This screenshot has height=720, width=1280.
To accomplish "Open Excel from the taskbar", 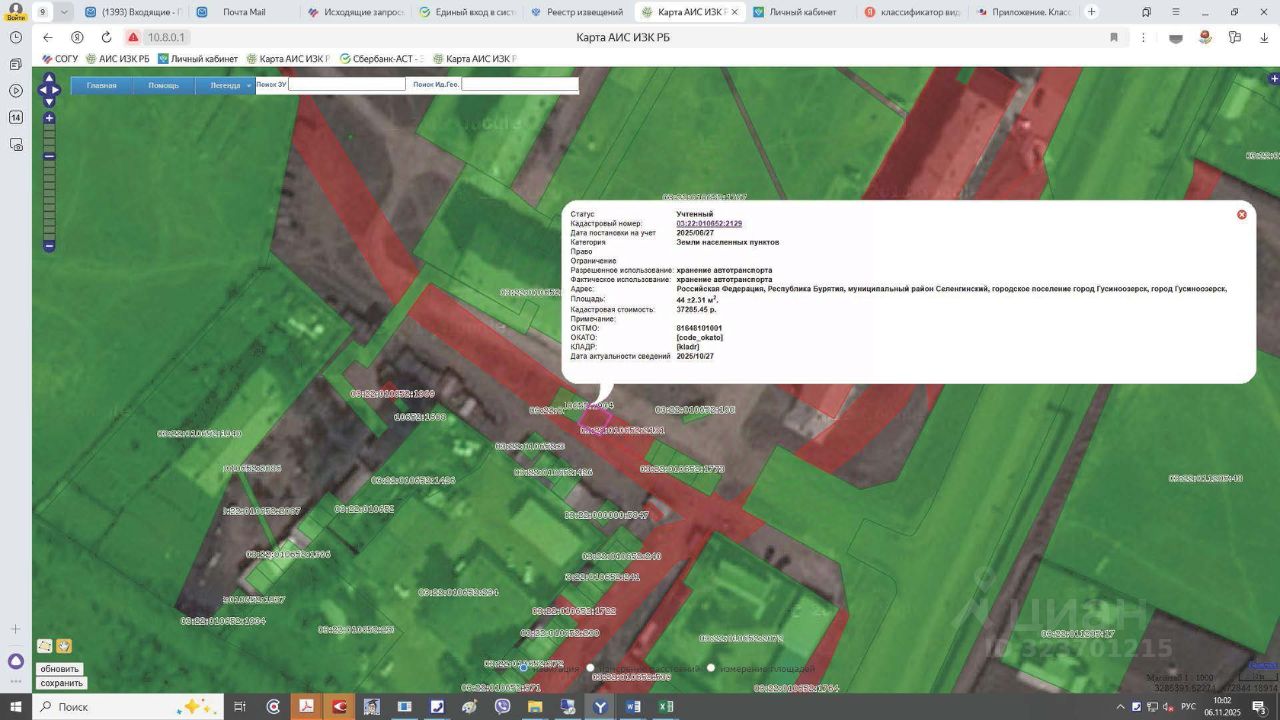I will pyautogui.click(x=665, y=707).
